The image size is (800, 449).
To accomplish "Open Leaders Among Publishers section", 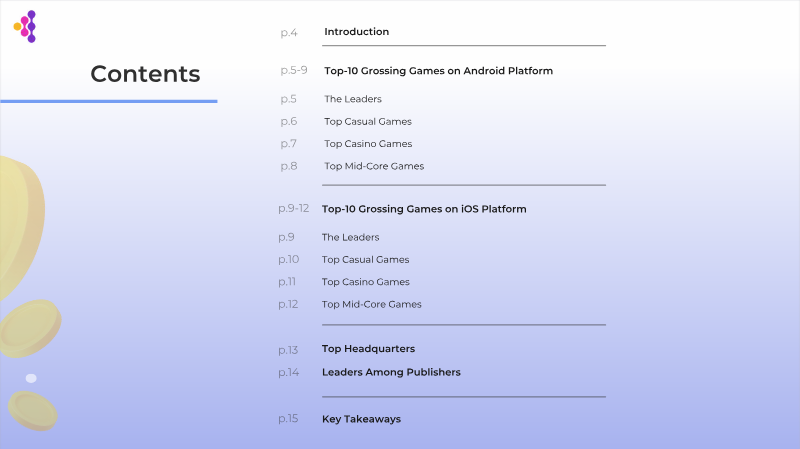I will (x=391, y=372).
